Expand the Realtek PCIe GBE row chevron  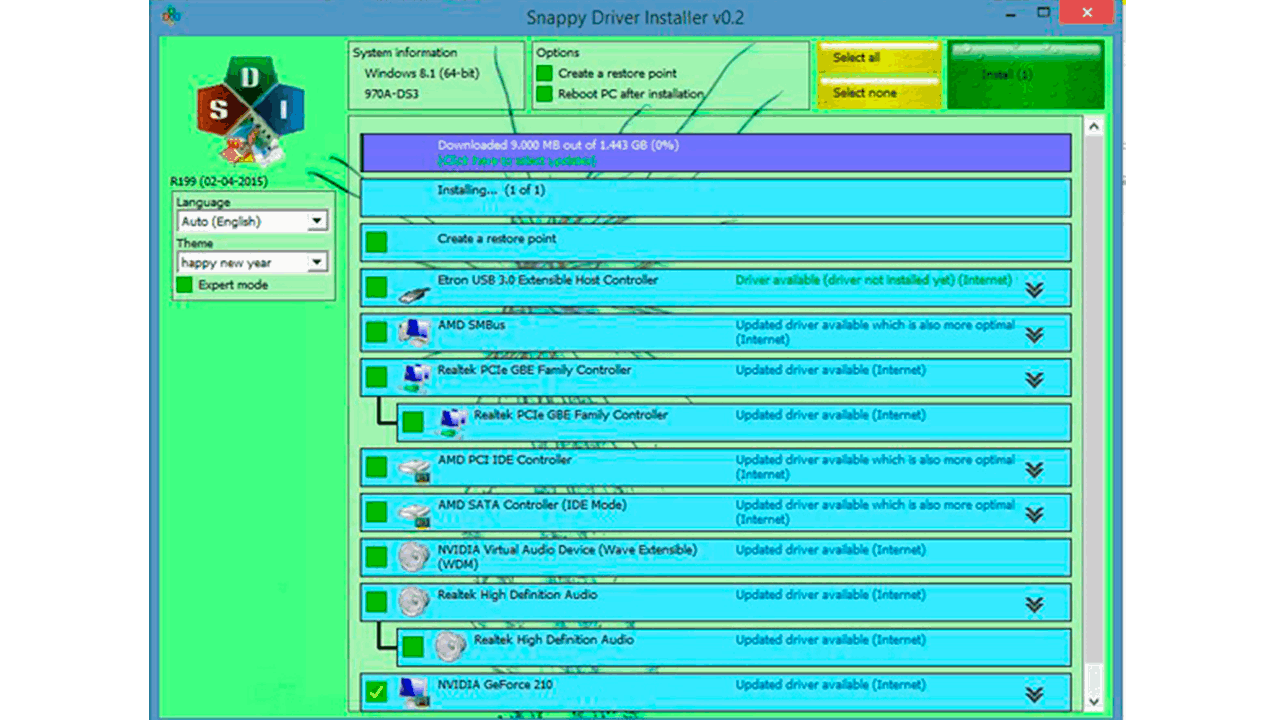coord(1034,380)
